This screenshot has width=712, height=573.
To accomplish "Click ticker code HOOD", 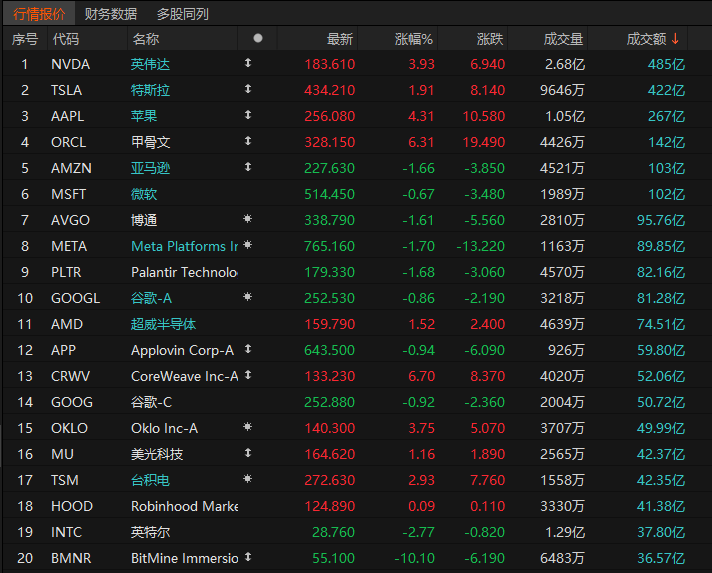I will (72, 506).
